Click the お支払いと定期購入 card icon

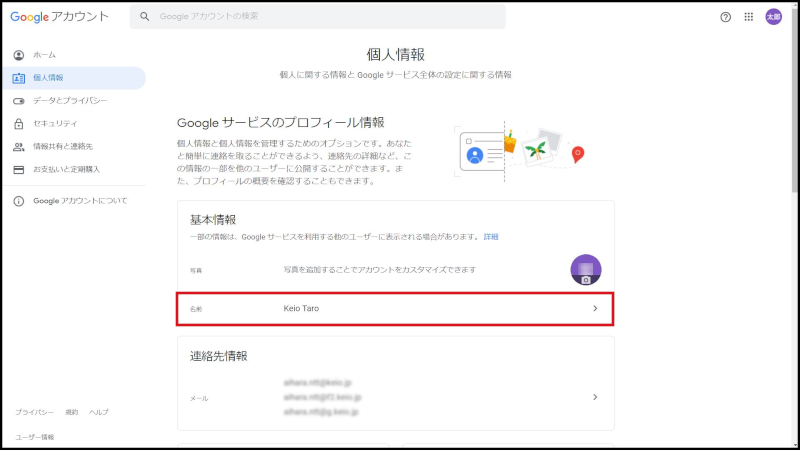19,170
